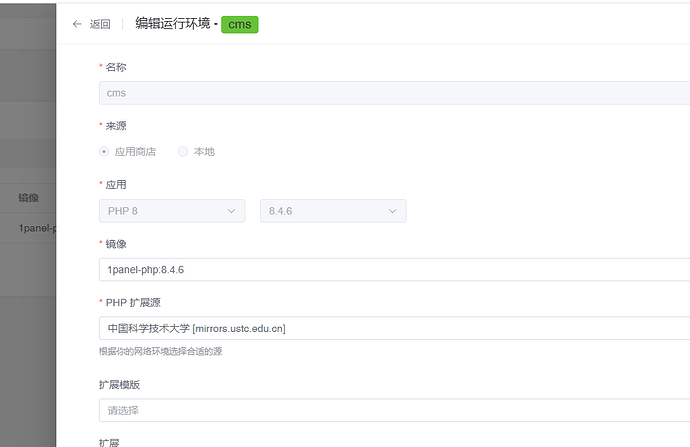Select the 本地 radio button
Viewport: 690px width, 447px height.
183,152
